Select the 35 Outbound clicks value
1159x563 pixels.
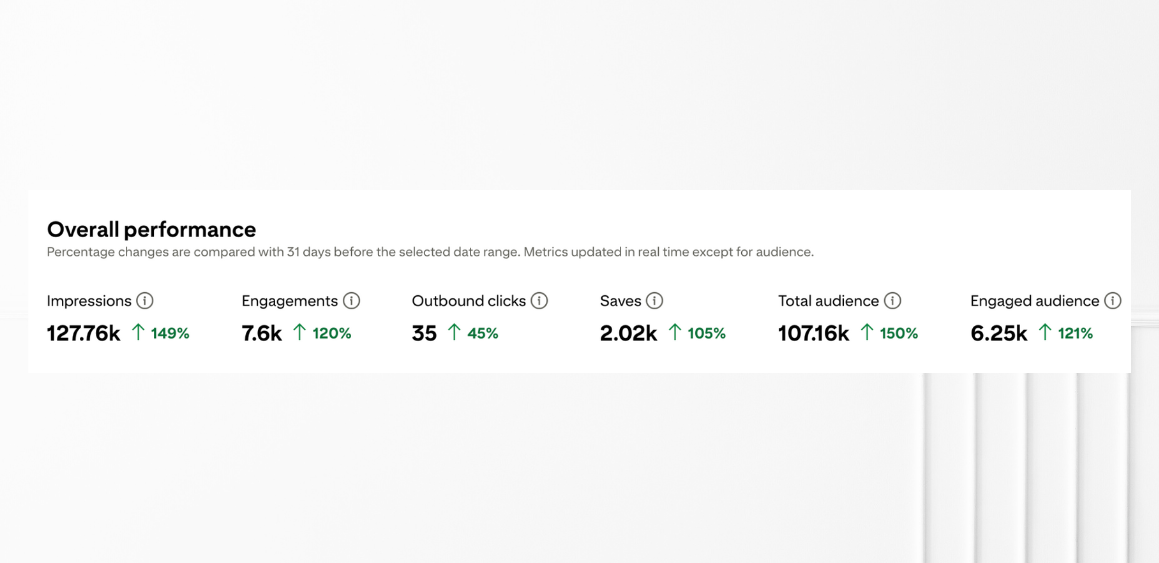point(424,334)
